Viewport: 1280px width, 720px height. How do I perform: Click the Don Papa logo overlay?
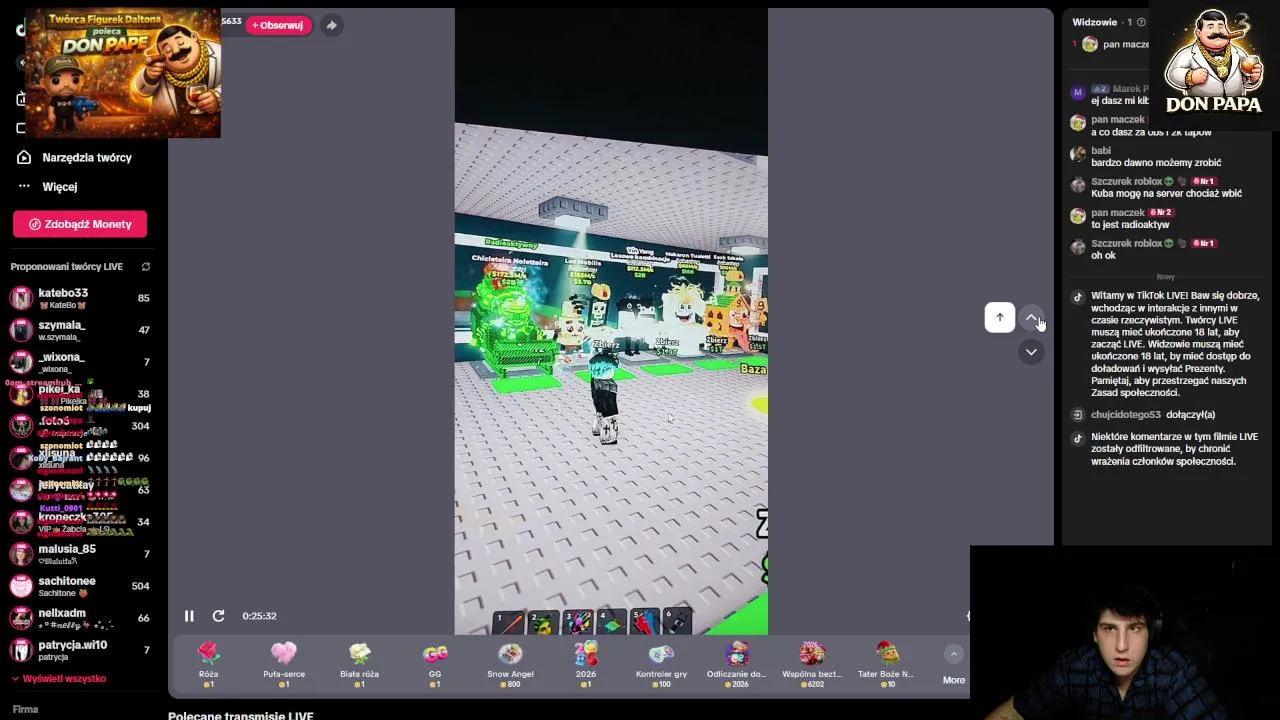pos(1213,62)
